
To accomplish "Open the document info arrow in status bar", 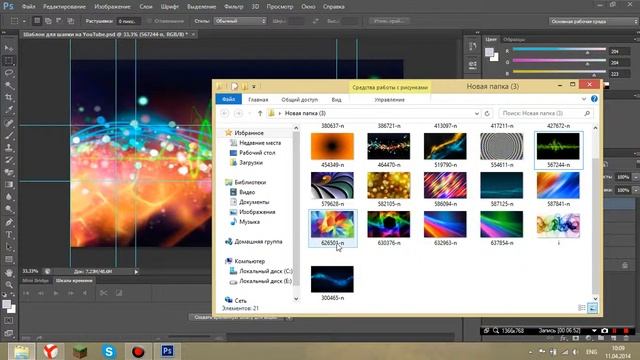I will click(x=136, y=271).
